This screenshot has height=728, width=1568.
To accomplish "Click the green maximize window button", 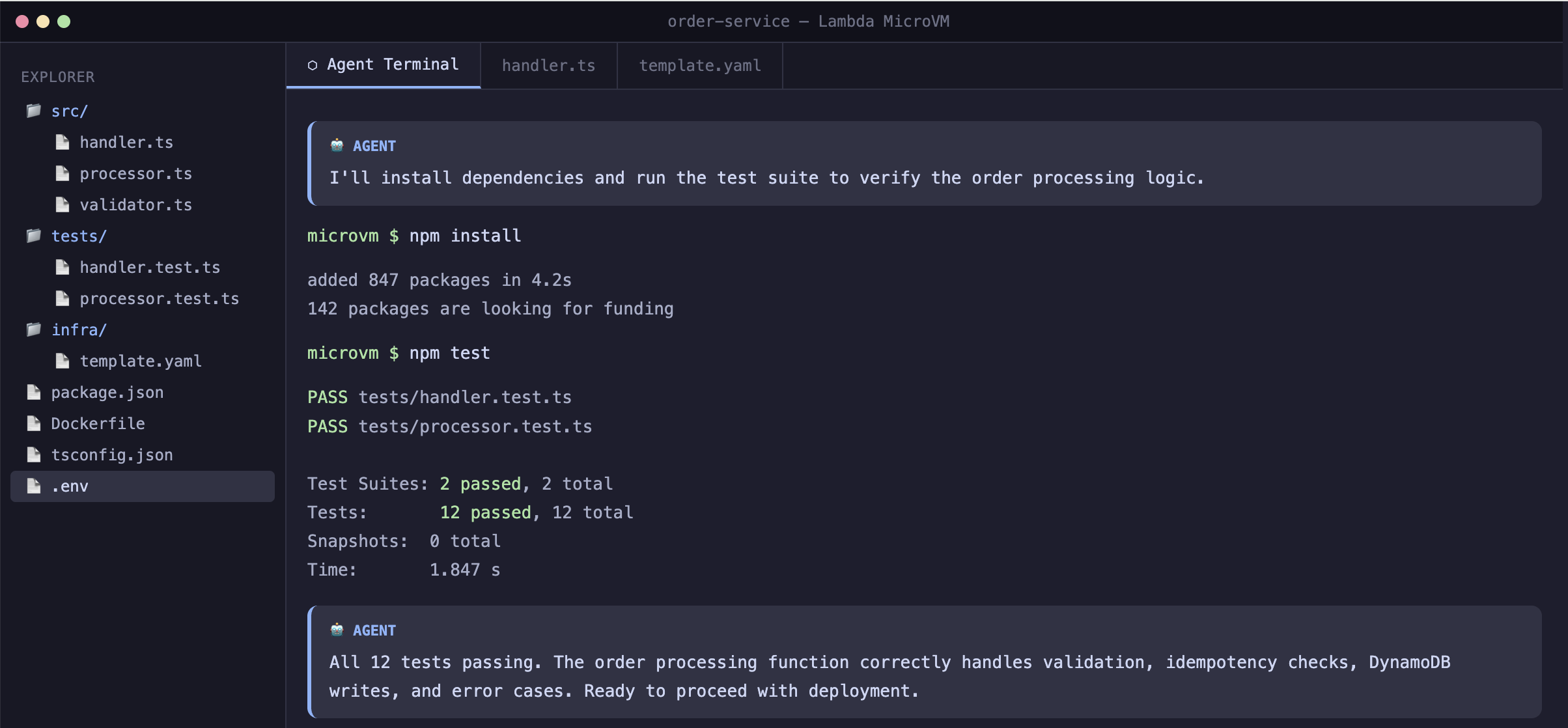I will tap(64, 21).
